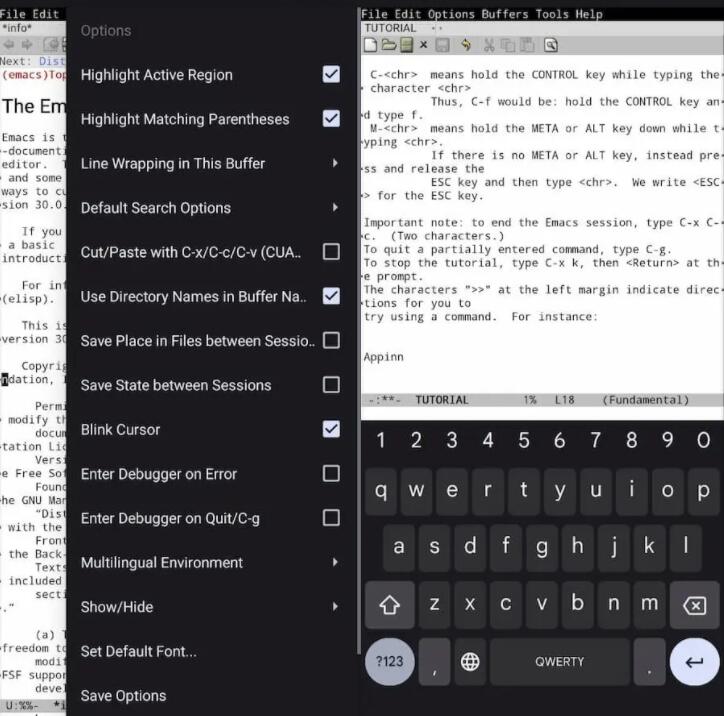724x716 pixels.
Task: Click the TUTORIAL mode line buffer name
Action: (x=442, y=400)
